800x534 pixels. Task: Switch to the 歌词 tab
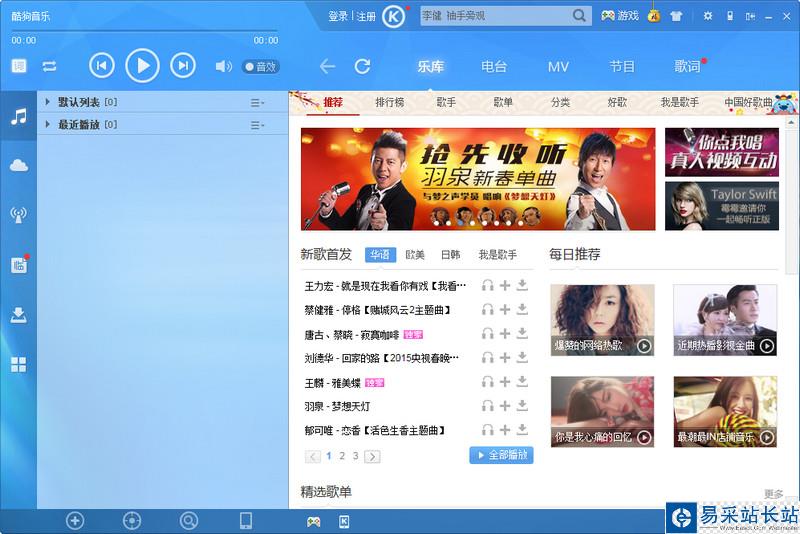(687, 66)
